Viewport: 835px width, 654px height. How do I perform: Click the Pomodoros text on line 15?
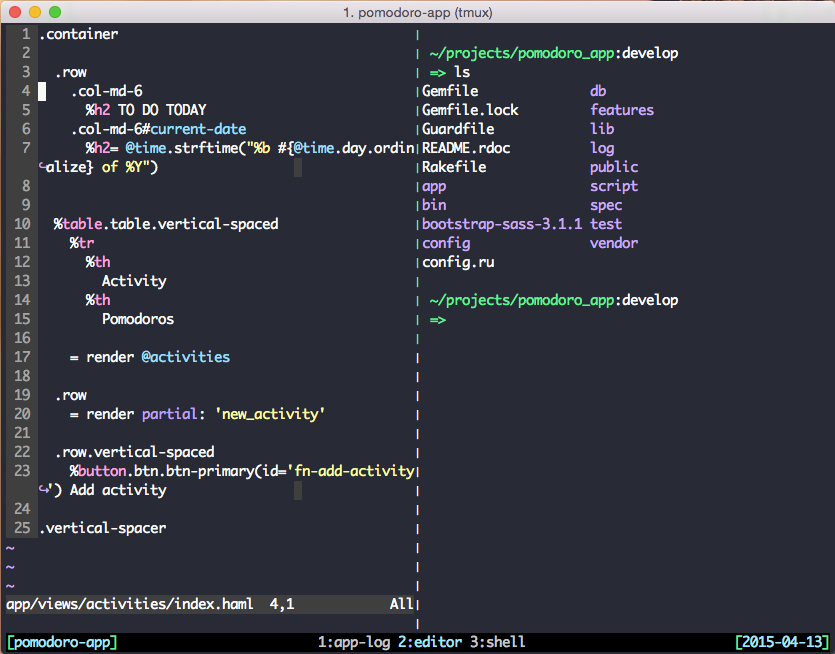pos(138,319)
